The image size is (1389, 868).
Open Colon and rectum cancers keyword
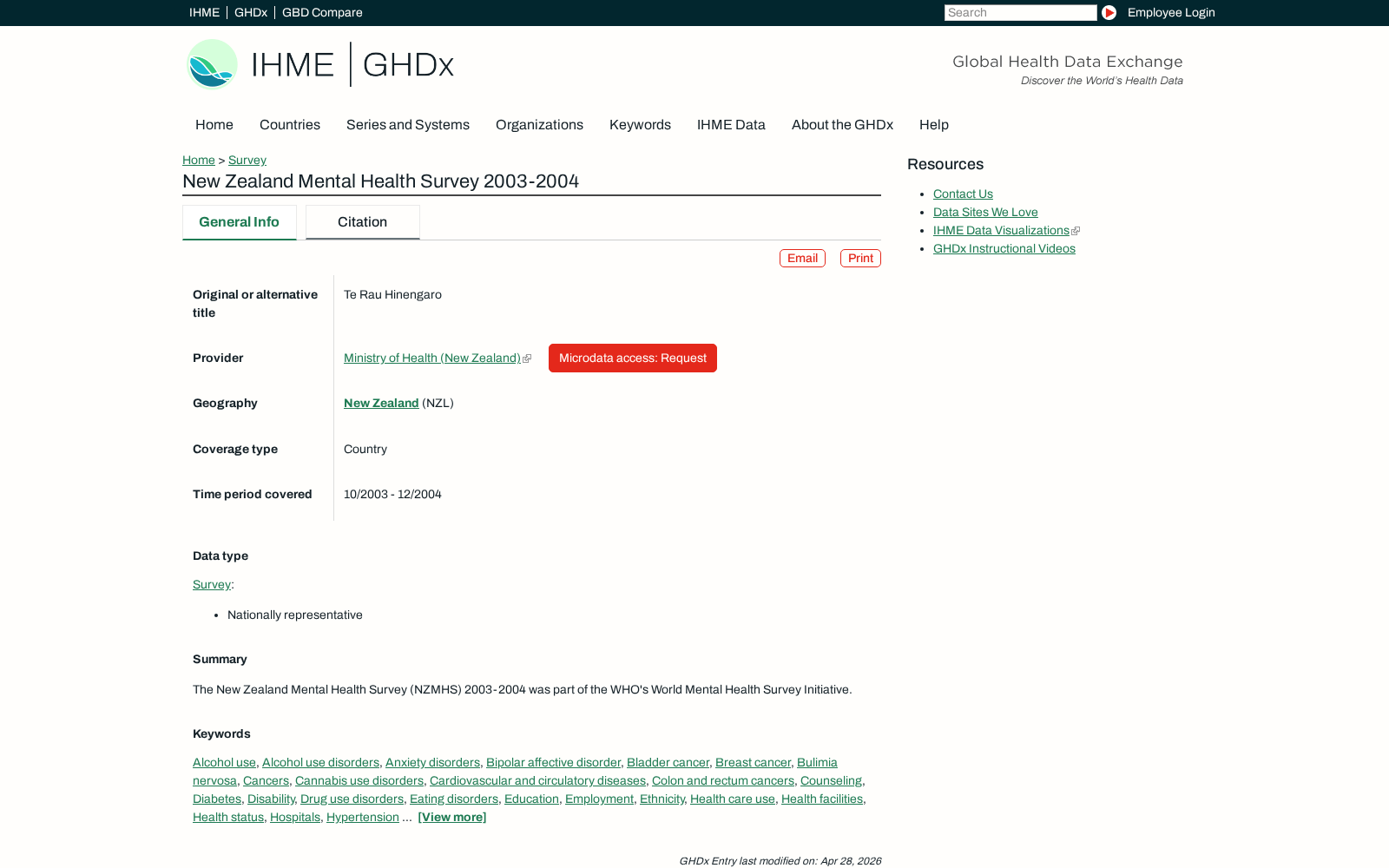[723, 780]
